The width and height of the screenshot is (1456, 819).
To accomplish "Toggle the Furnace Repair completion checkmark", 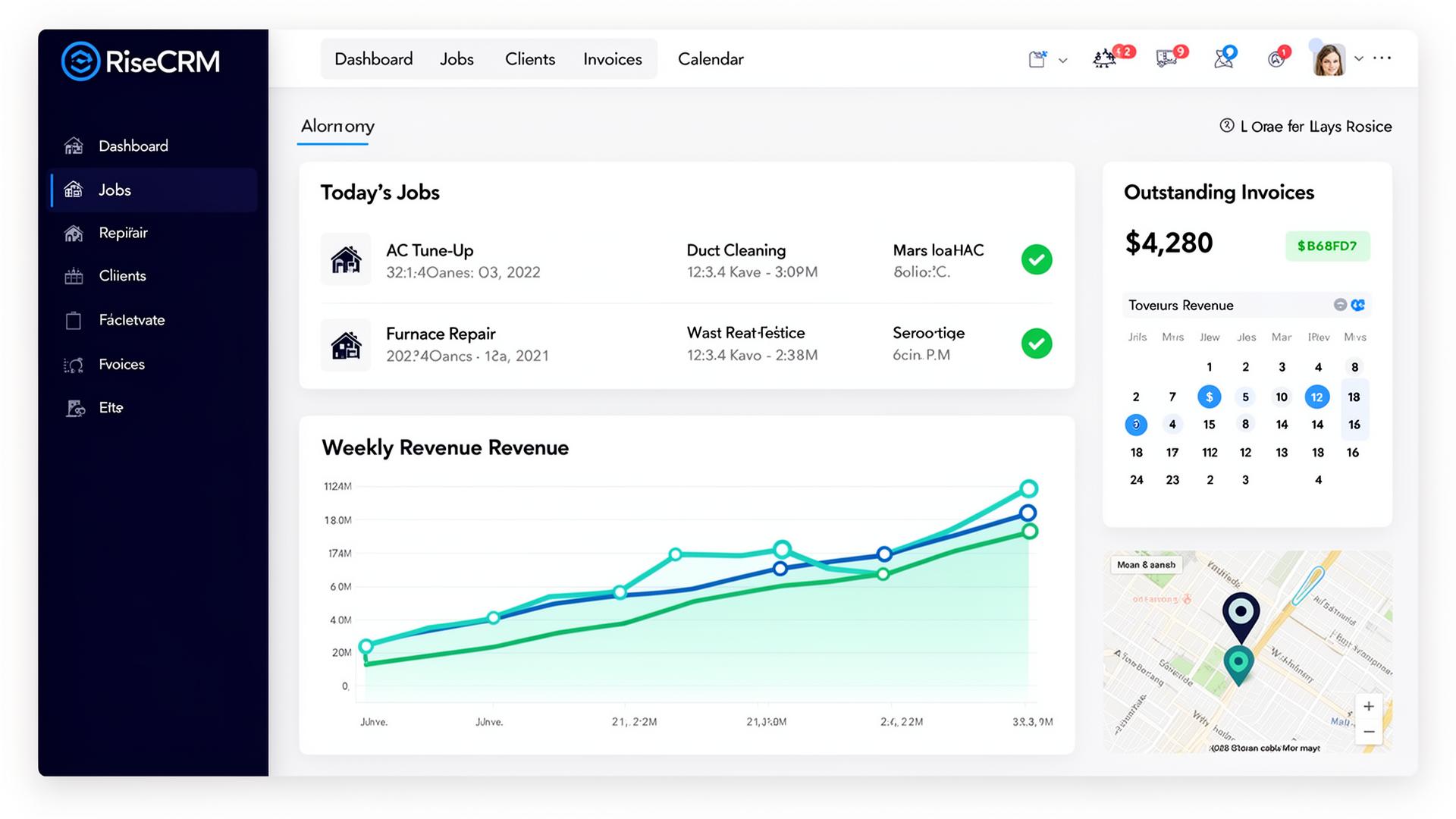I will click(1037, 343).
